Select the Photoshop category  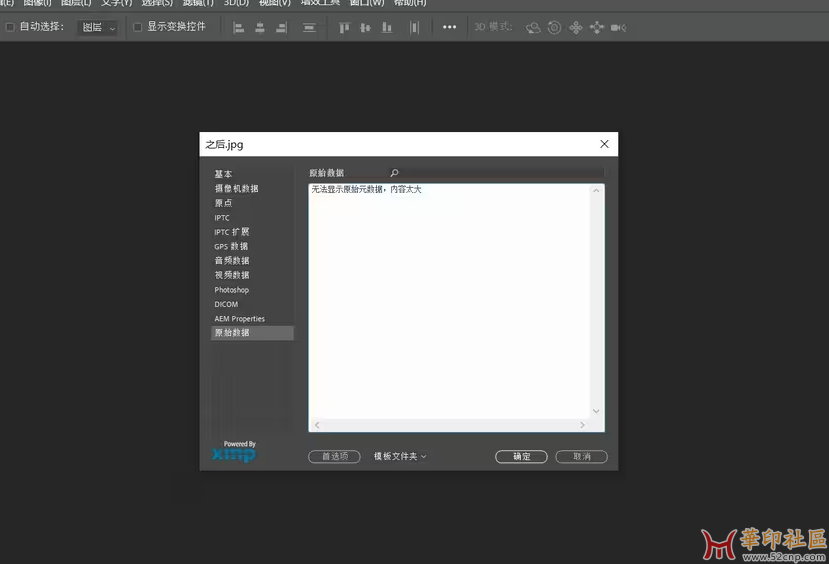click(x=232, y=290)
